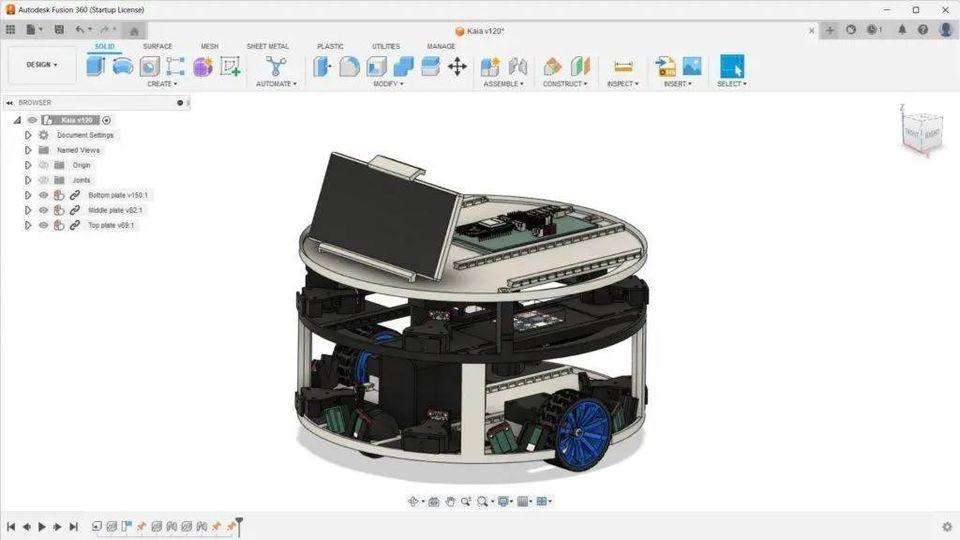Select the Middle plate v82:1 tree item
Screen dimensions: 960x540
[x=115, y=210]
